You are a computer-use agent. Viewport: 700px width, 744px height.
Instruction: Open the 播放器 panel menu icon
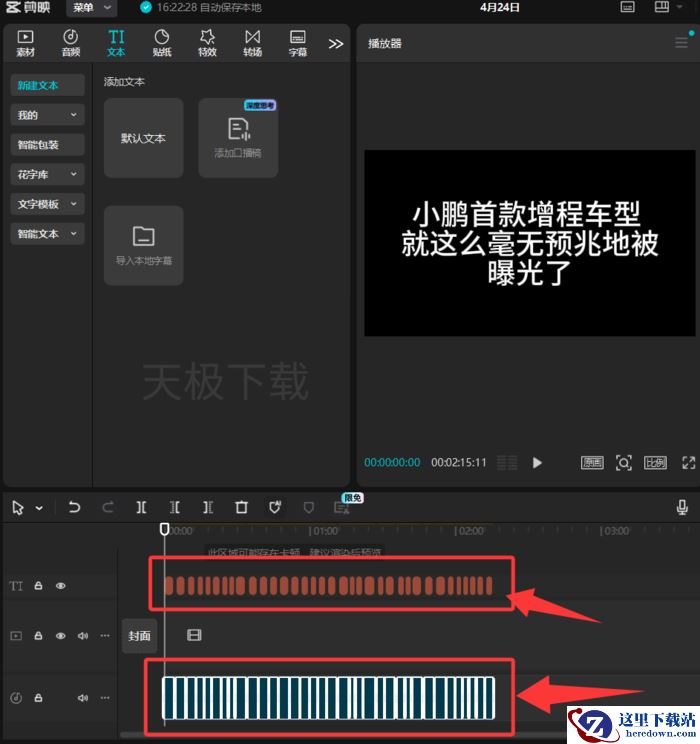(681, 43)
